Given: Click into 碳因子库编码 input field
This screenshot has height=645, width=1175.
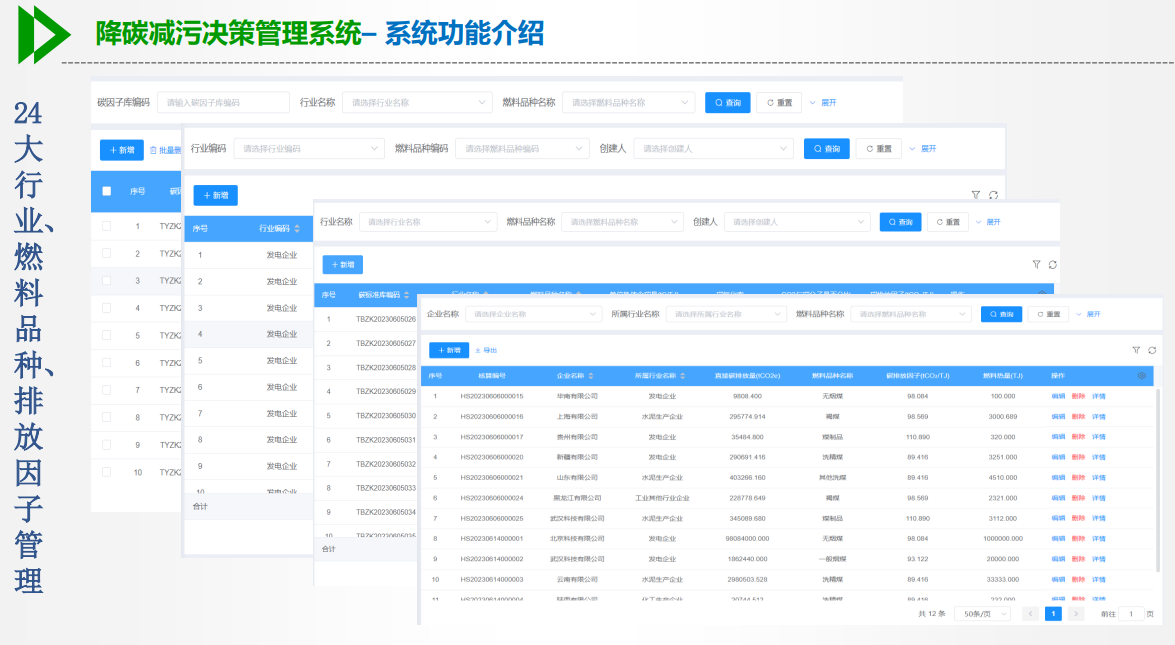Looking at the screenshot, I should [223, 103].
